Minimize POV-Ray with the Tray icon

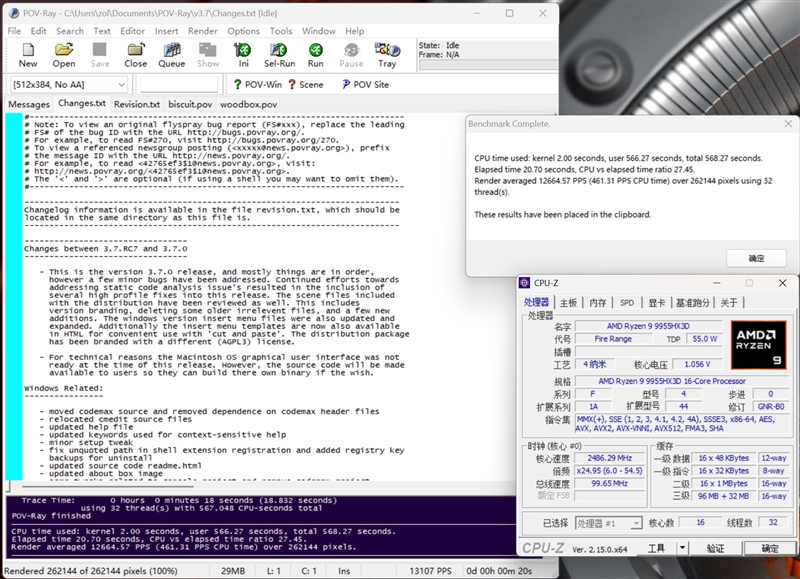coord(387,50)
